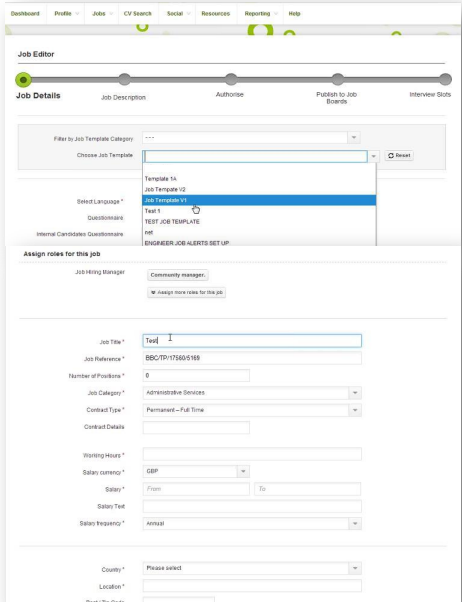The height and width of the screenshot is (602, 462).
Task: Go to CV Search
Action: (x=137, y=14)
